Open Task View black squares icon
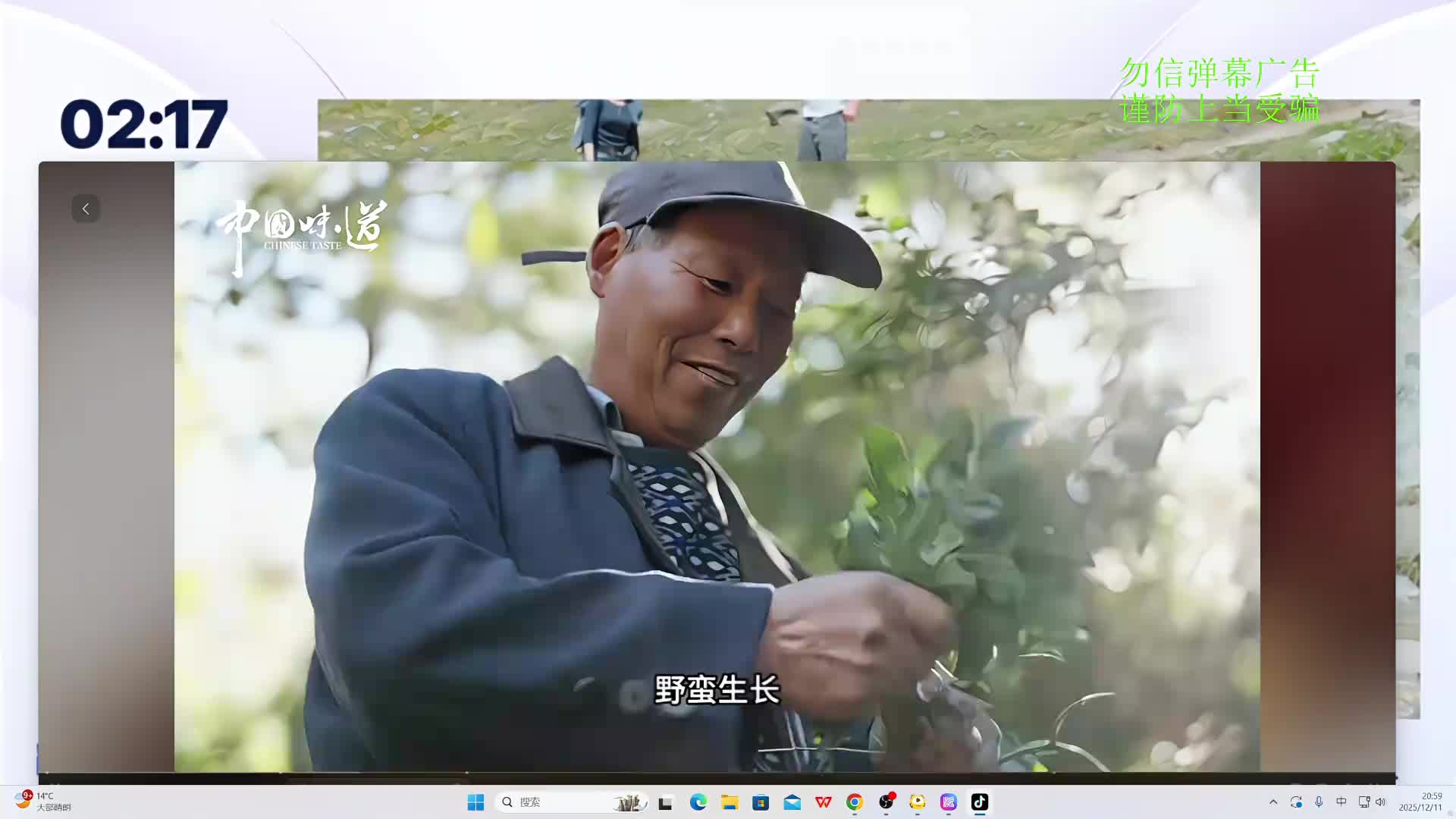Viewport: 1456px width, 819px height. coord(666,802)
